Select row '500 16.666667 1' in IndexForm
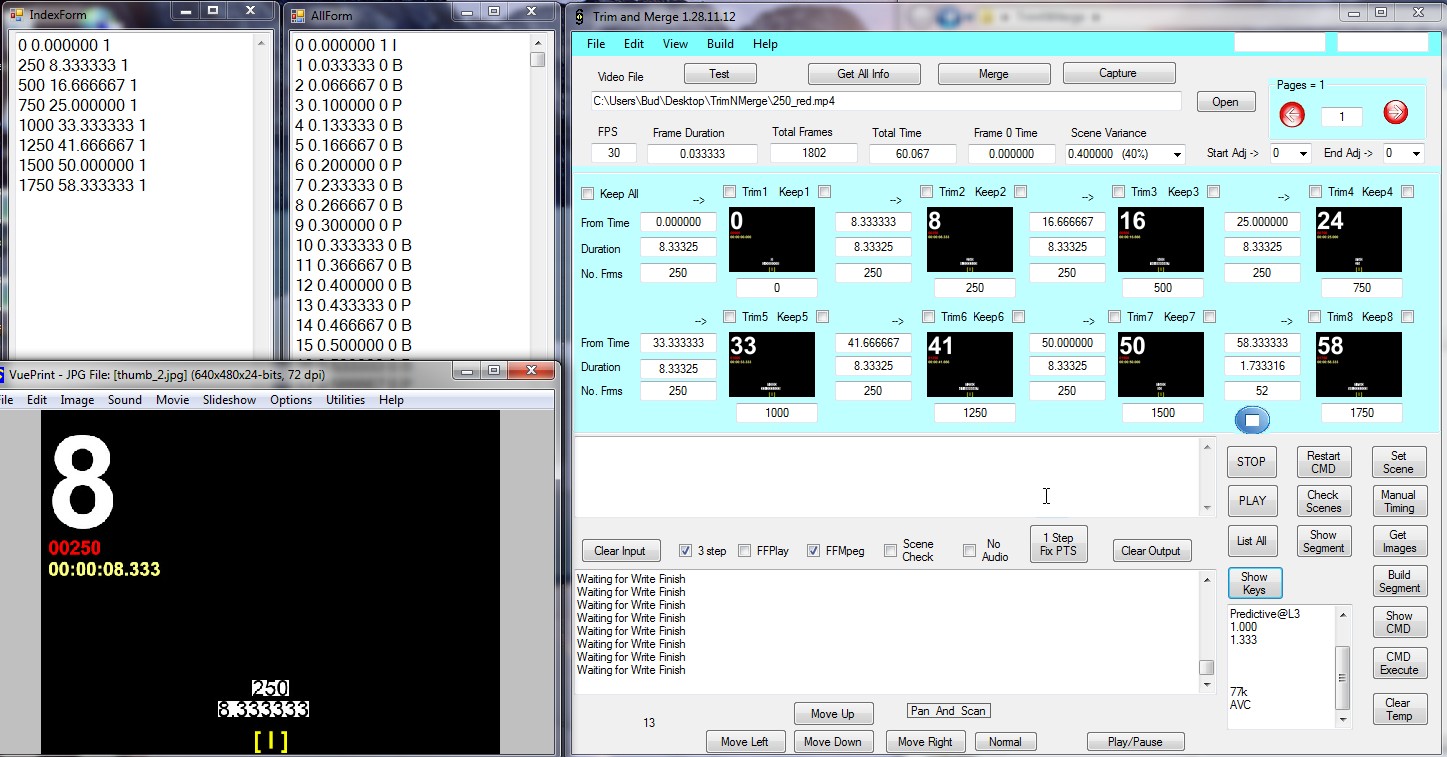The height and width of the screenshot is (757, 1447). 78,85
